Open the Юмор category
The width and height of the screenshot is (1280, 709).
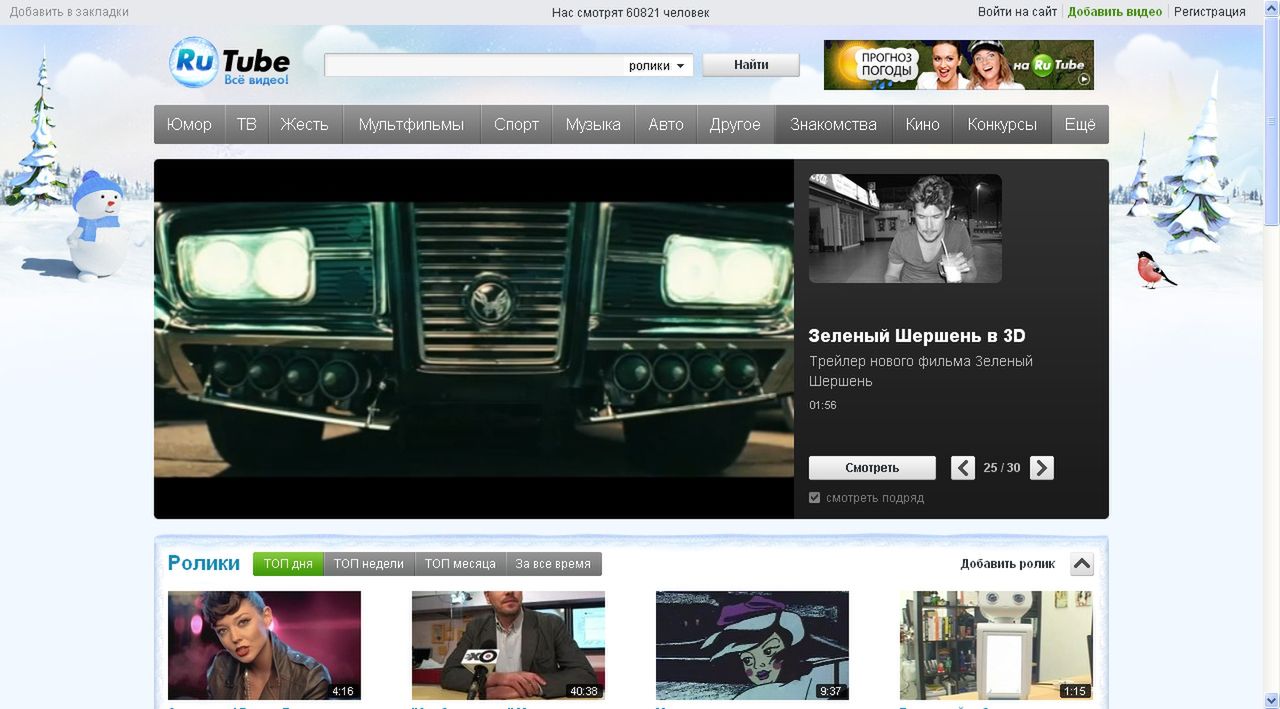coord(189,125)
